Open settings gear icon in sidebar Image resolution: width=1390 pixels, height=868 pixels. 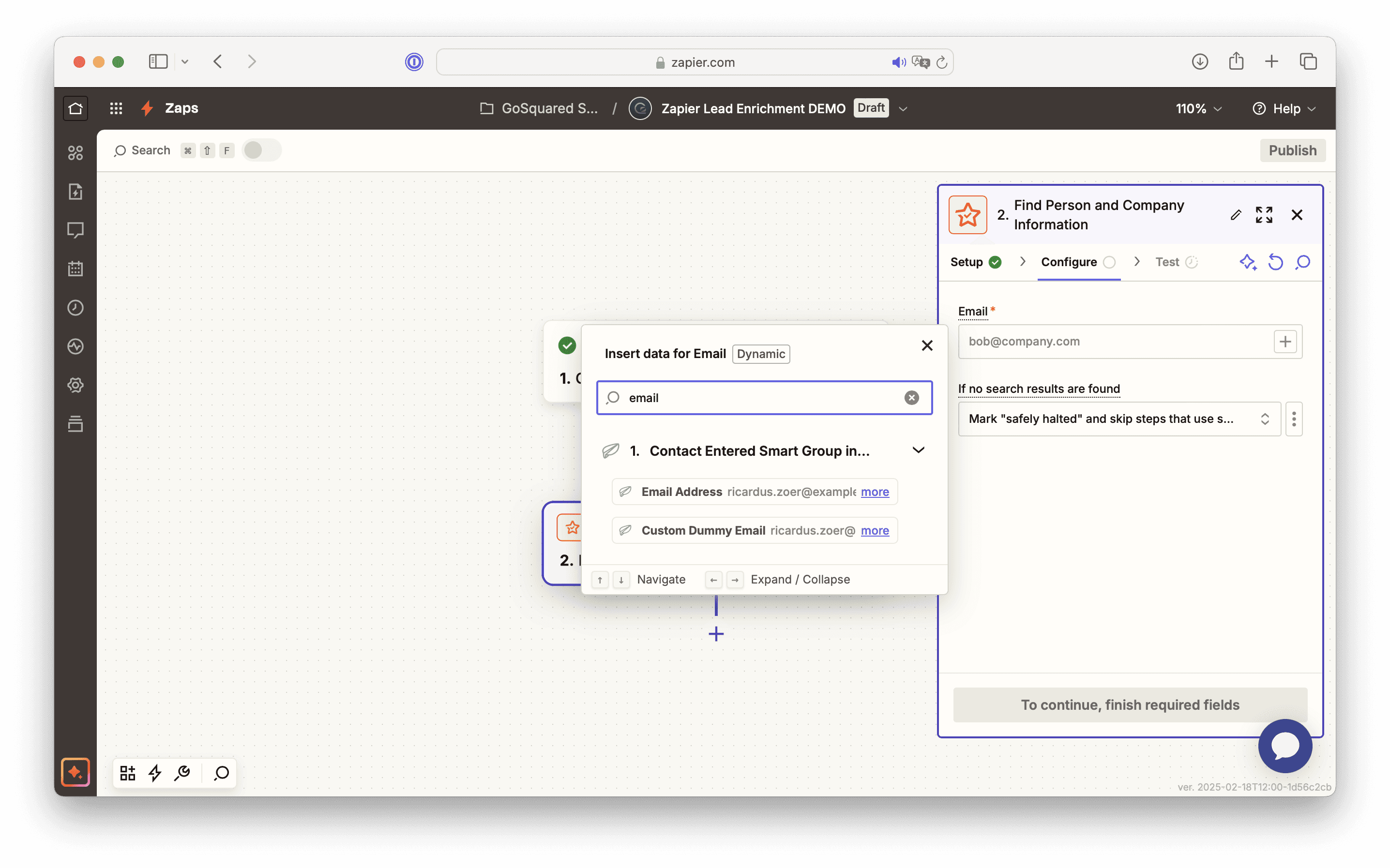pos(75,385)
